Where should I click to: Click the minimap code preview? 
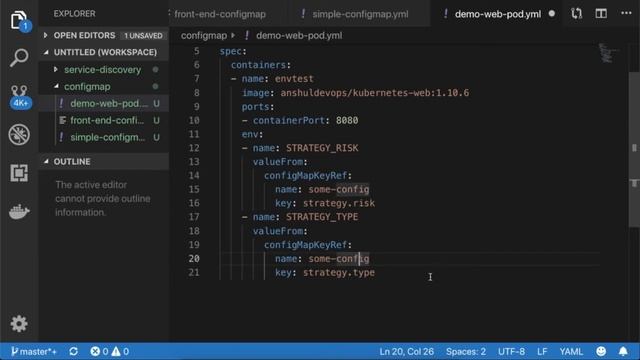pos(608,53)
